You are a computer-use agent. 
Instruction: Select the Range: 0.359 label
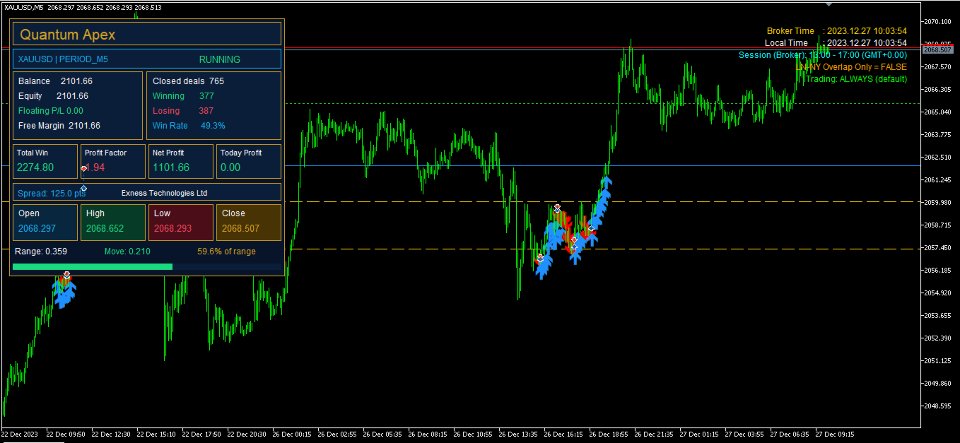[42, 251]
